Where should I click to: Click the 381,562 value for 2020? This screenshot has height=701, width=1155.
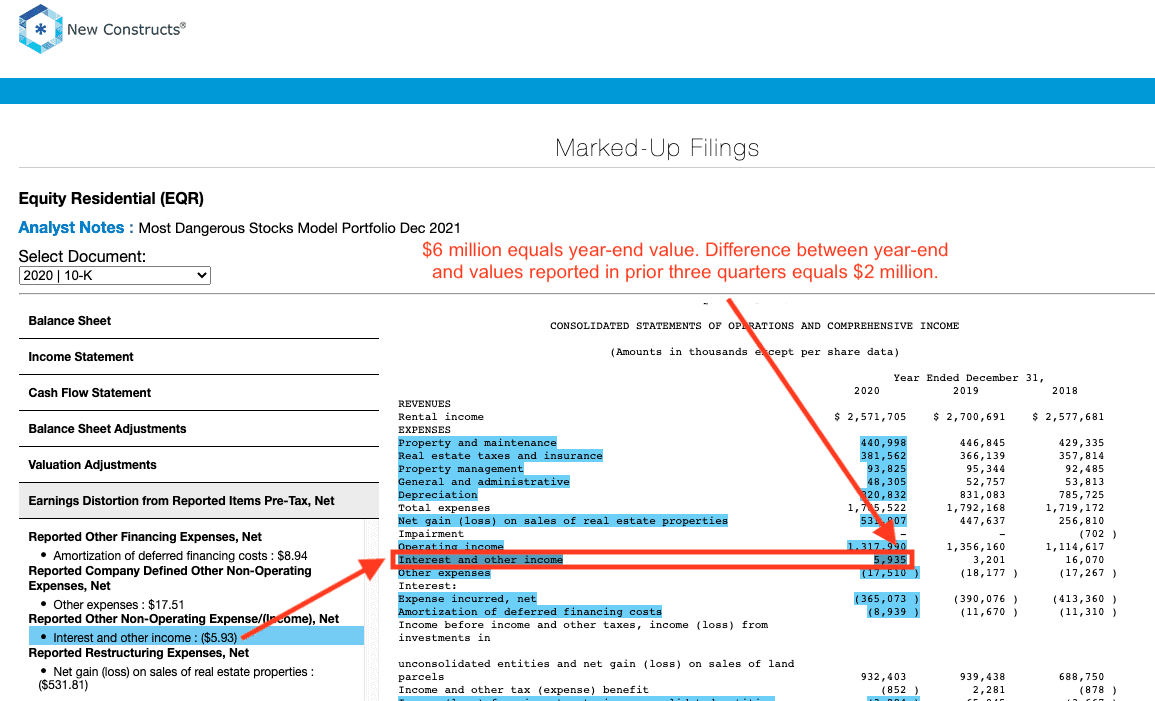(883, 456)
